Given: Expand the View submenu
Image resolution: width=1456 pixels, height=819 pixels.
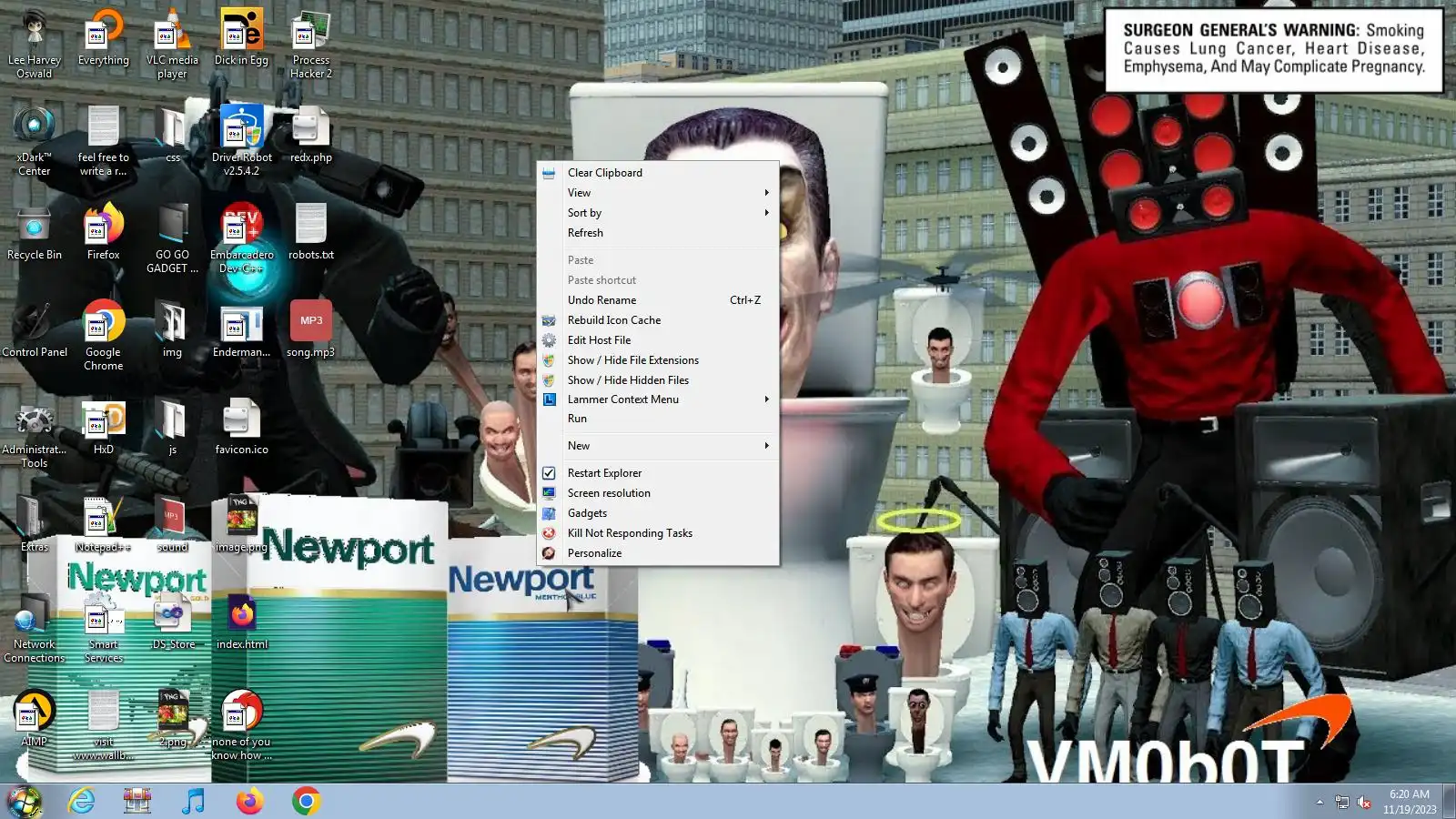Looking at the screenshot, I should click(658, 193).
